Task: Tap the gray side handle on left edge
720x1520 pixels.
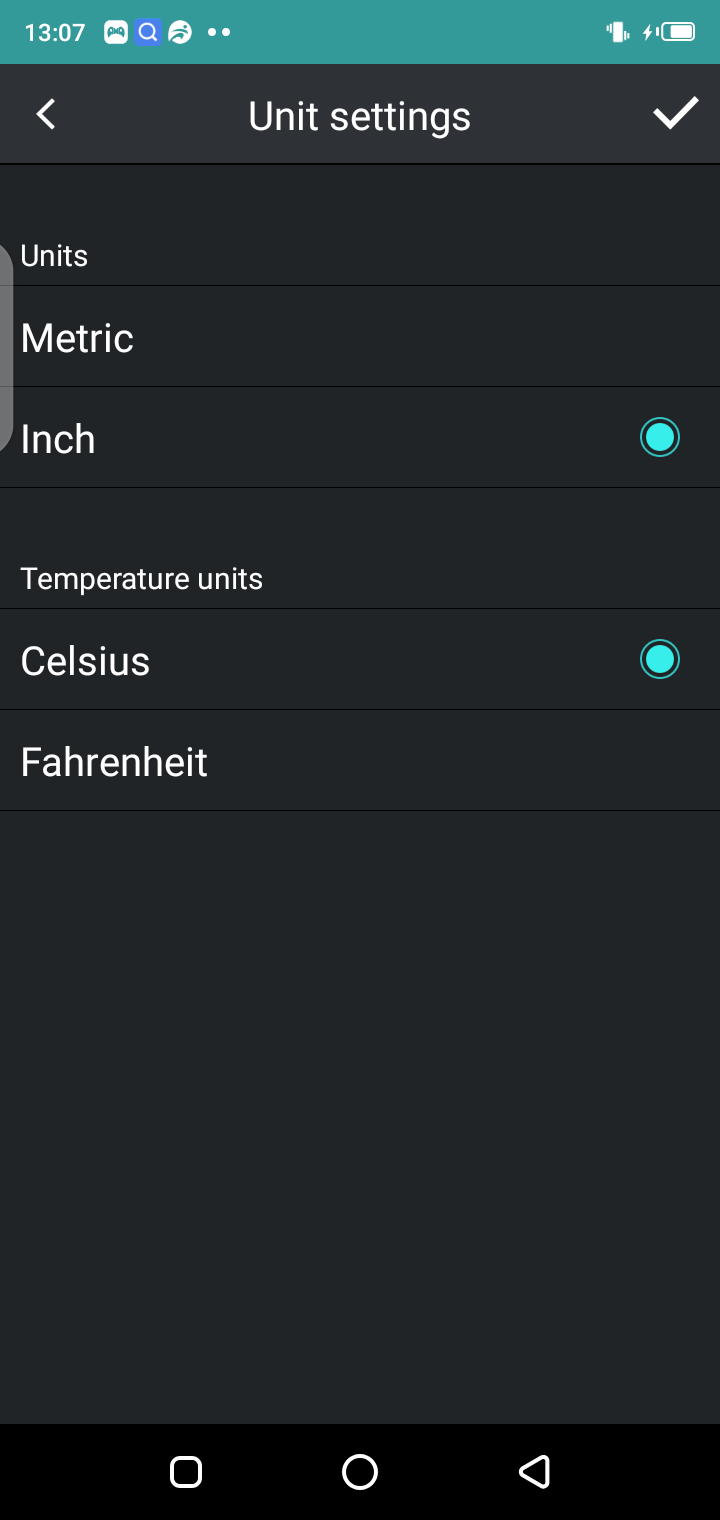Action: [6, 346]
